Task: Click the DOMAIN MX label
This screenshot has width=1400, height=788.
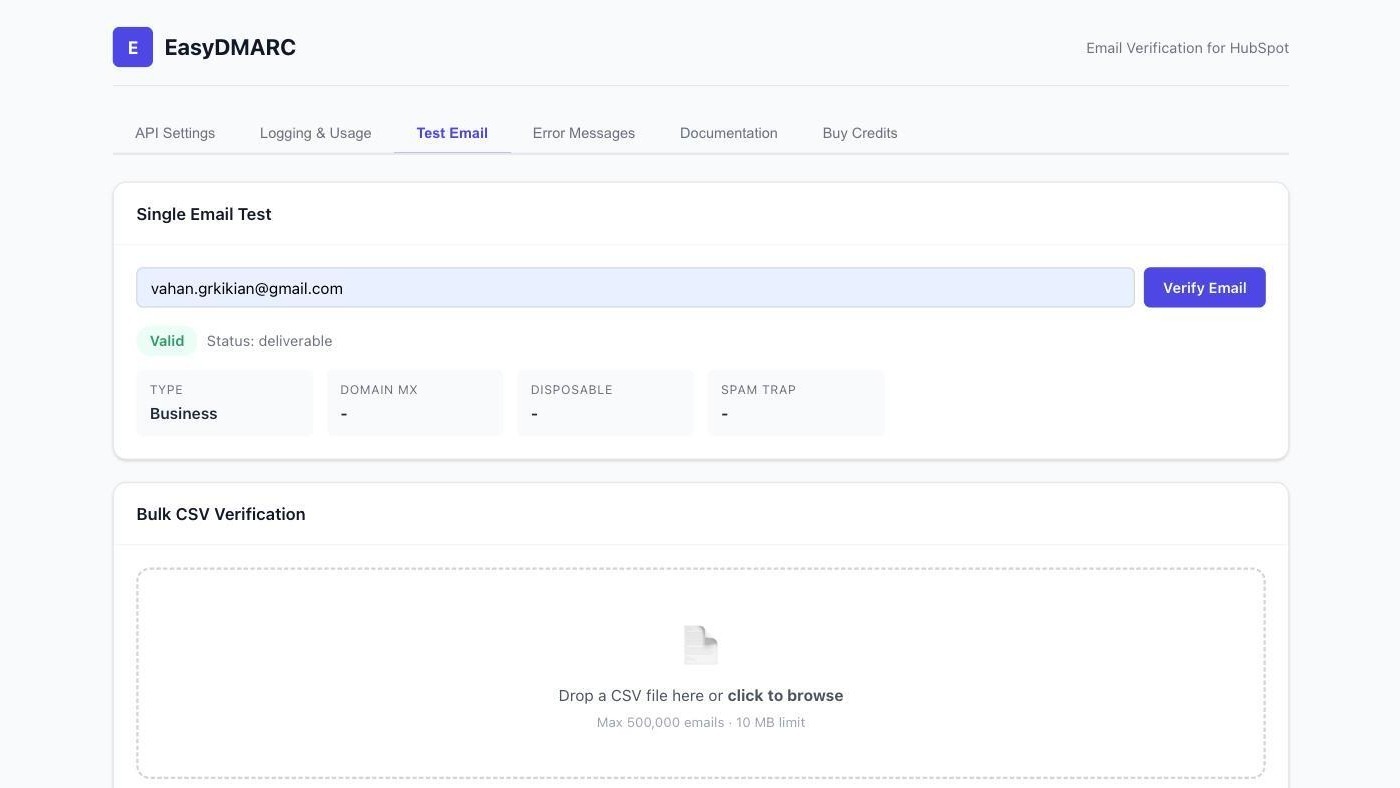Action: click(379, 390)
